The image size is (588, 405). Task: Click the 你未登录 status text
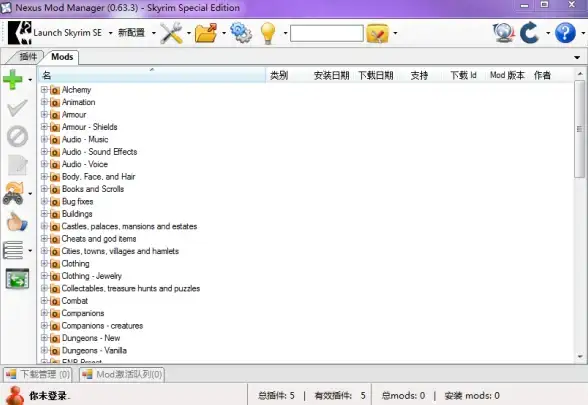coord(50,396)
